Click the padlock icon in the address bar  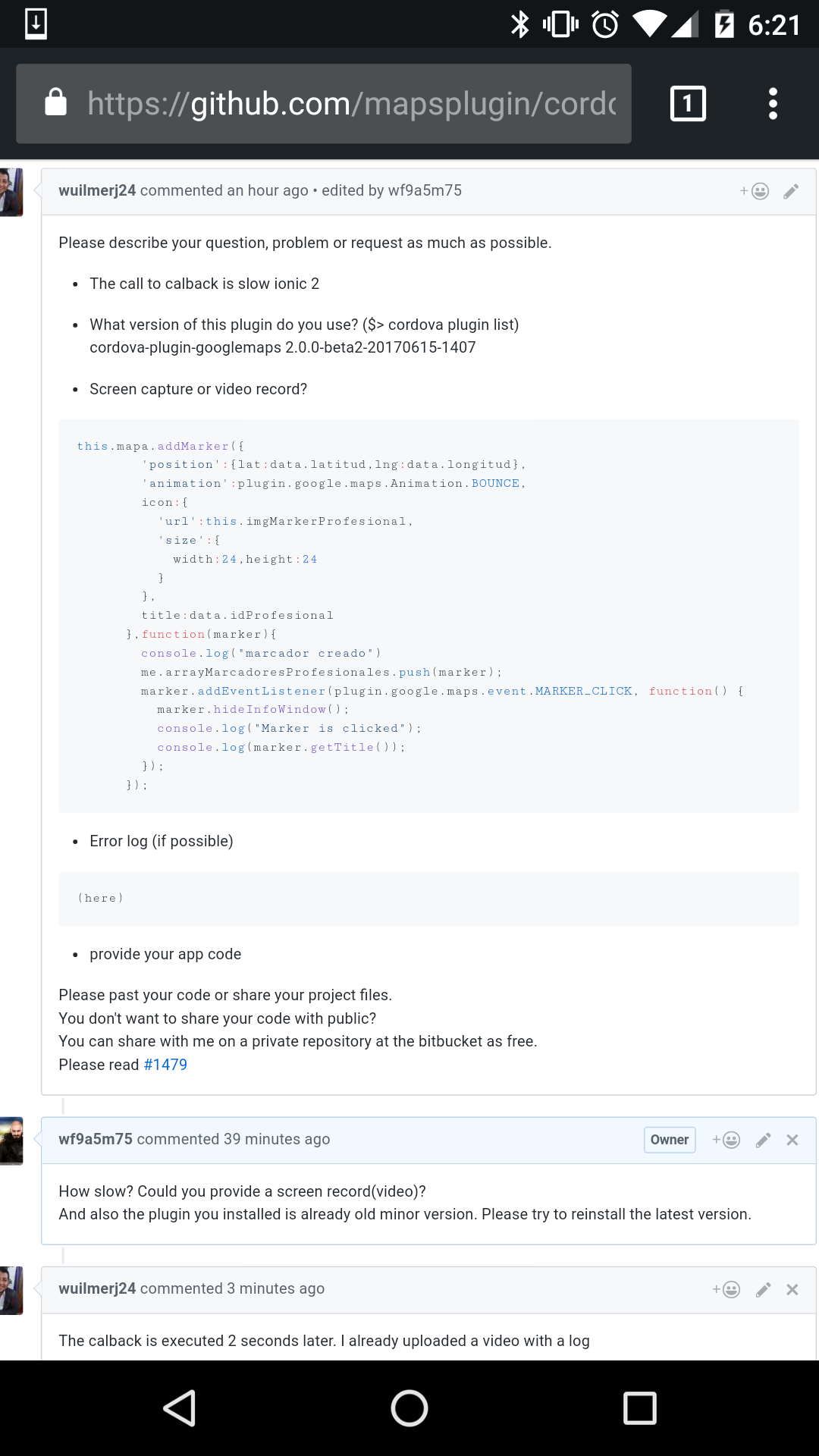(55, 103)
